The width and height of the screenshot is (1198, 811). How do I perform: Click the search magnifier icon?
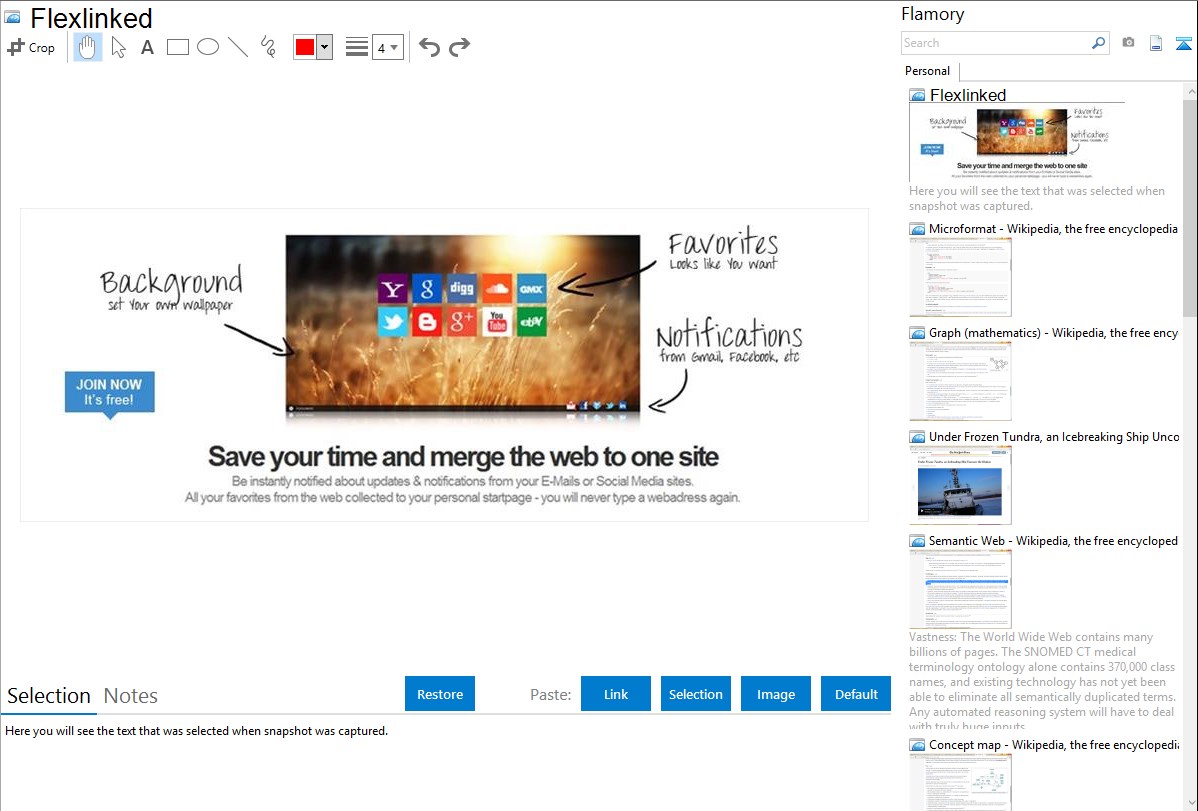[x=1099, y=43]
